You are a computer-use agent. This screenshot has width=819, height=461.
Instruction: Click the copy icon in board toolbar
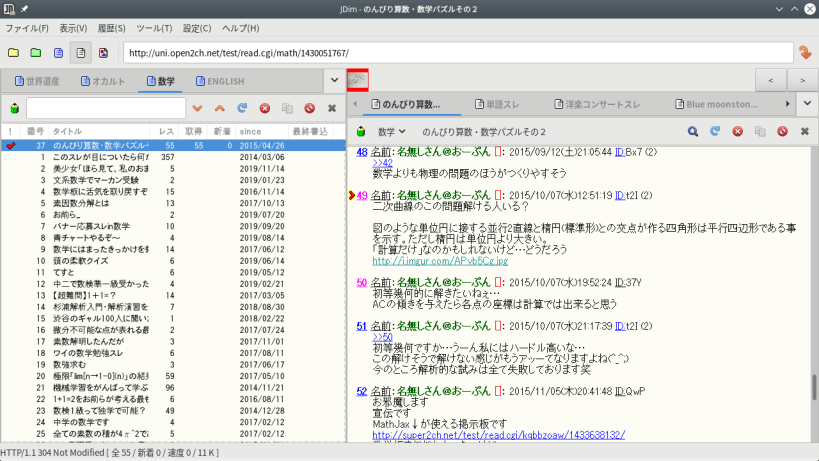(x=287, y=108)
